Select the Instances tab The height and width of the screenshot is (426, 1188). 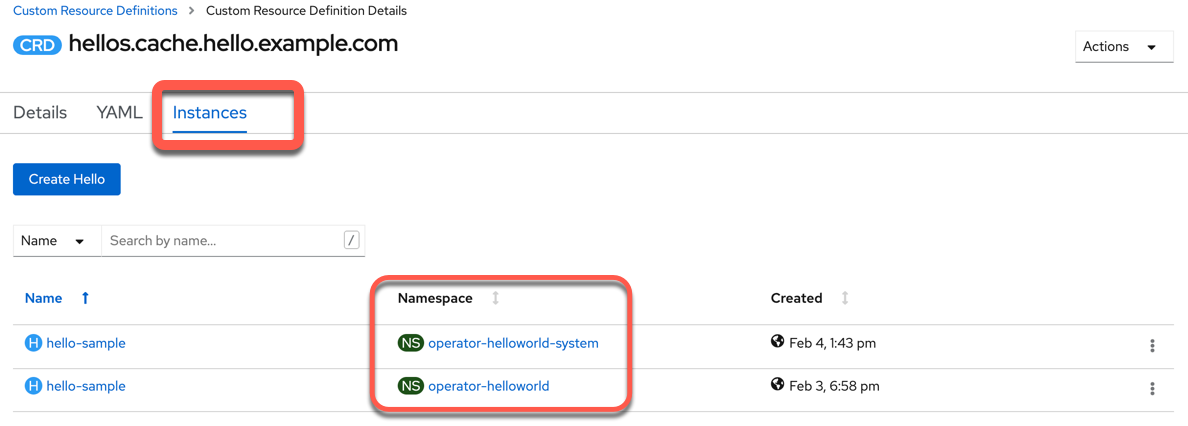coord(210,113)
